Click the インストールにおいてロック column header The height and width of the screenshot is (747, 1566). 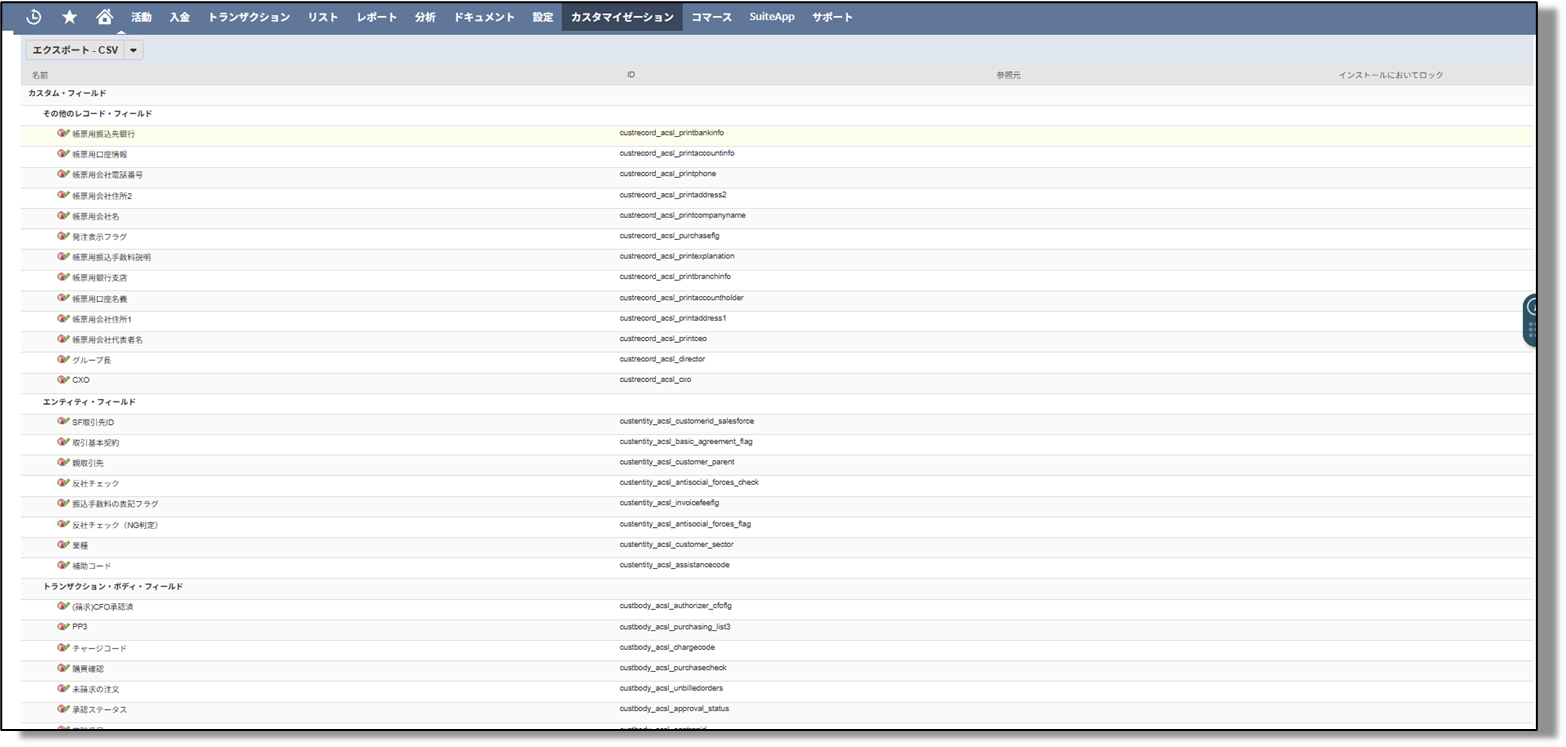(x=1391, y=75)
